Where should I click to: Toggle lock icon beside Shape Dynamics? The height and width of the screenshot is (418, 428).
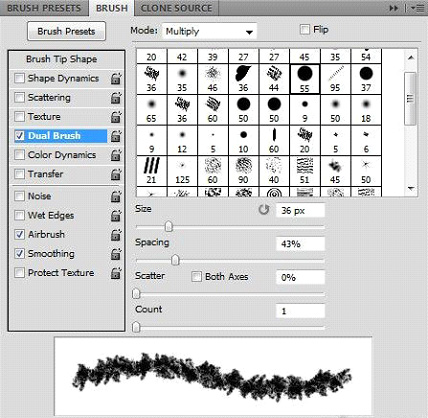(116, 78)
